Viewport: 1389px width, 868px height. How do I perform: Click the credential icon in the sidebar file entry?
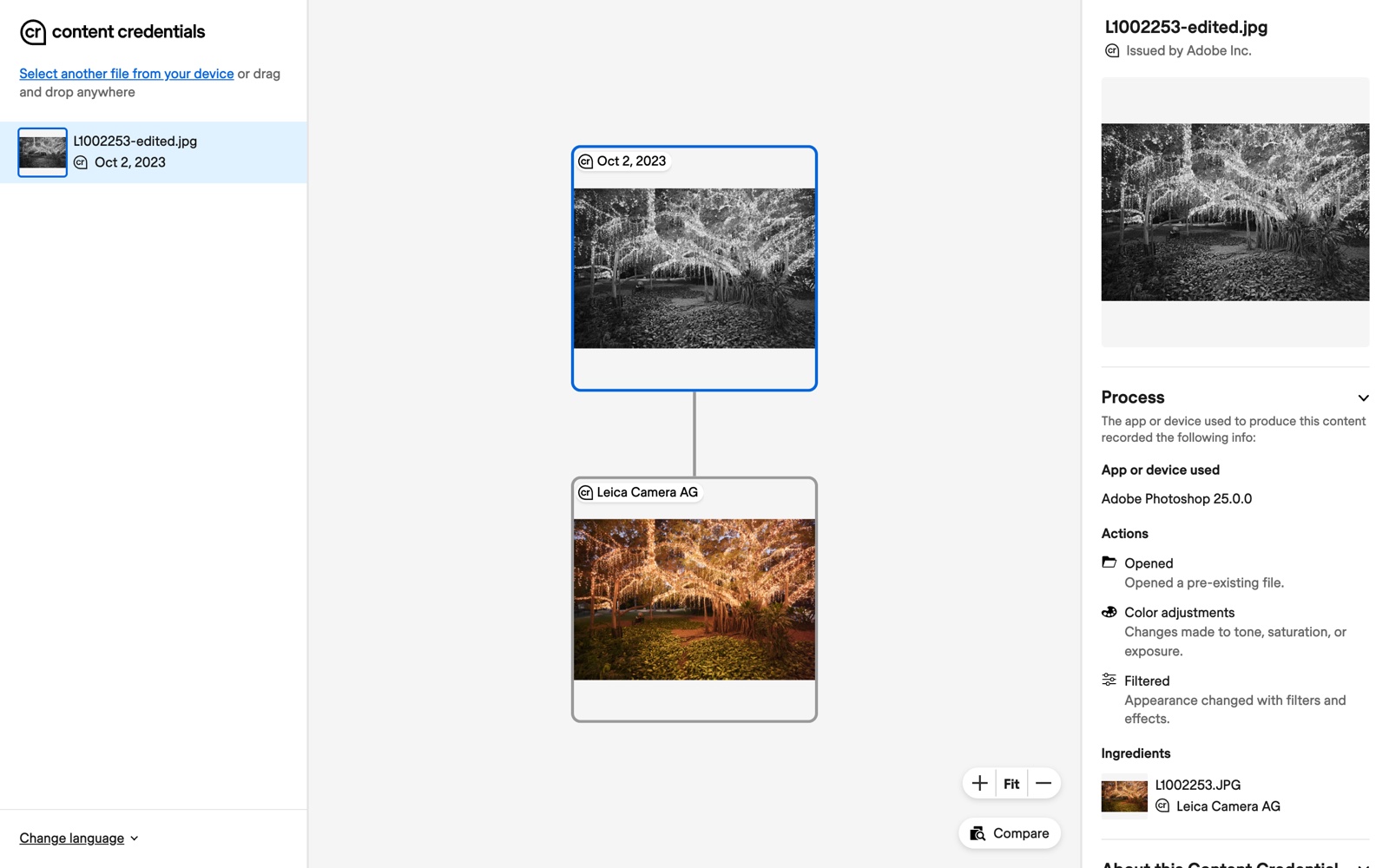pos(81,162)
